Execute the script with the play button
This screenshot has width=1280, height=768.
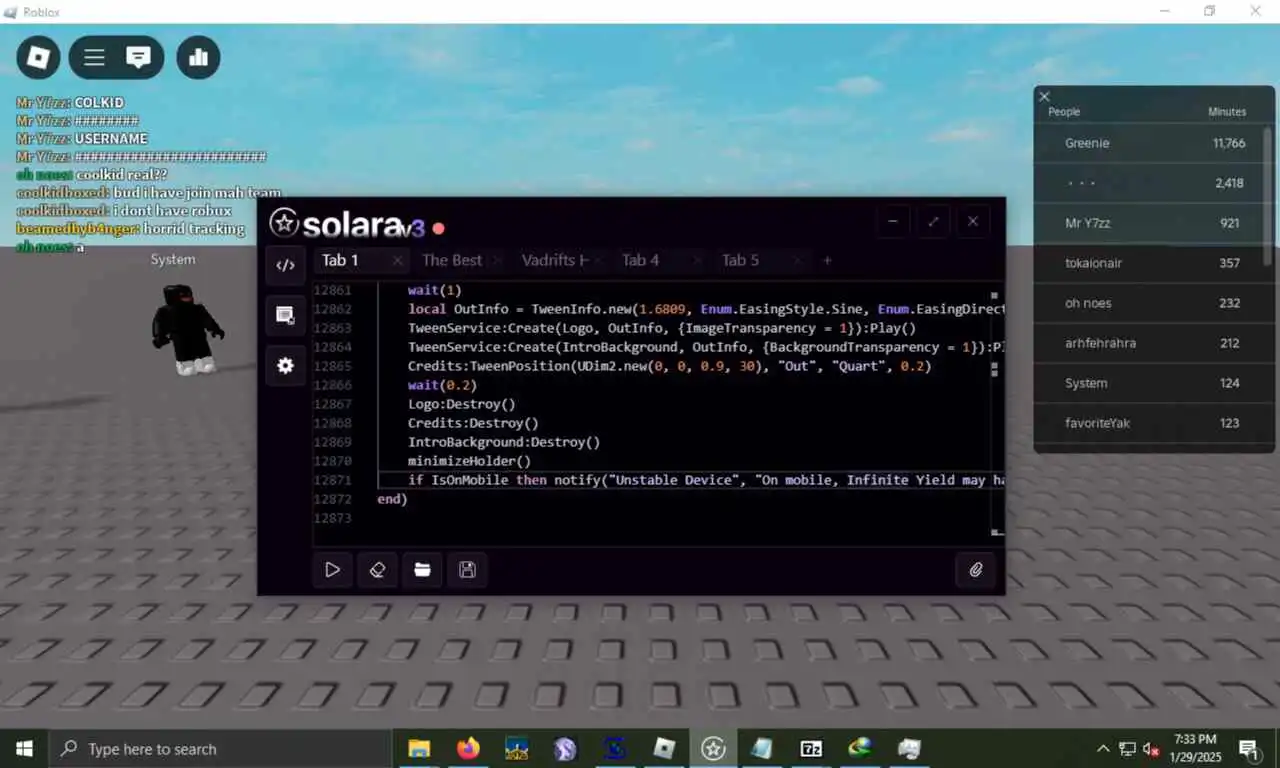click(332, 569)
